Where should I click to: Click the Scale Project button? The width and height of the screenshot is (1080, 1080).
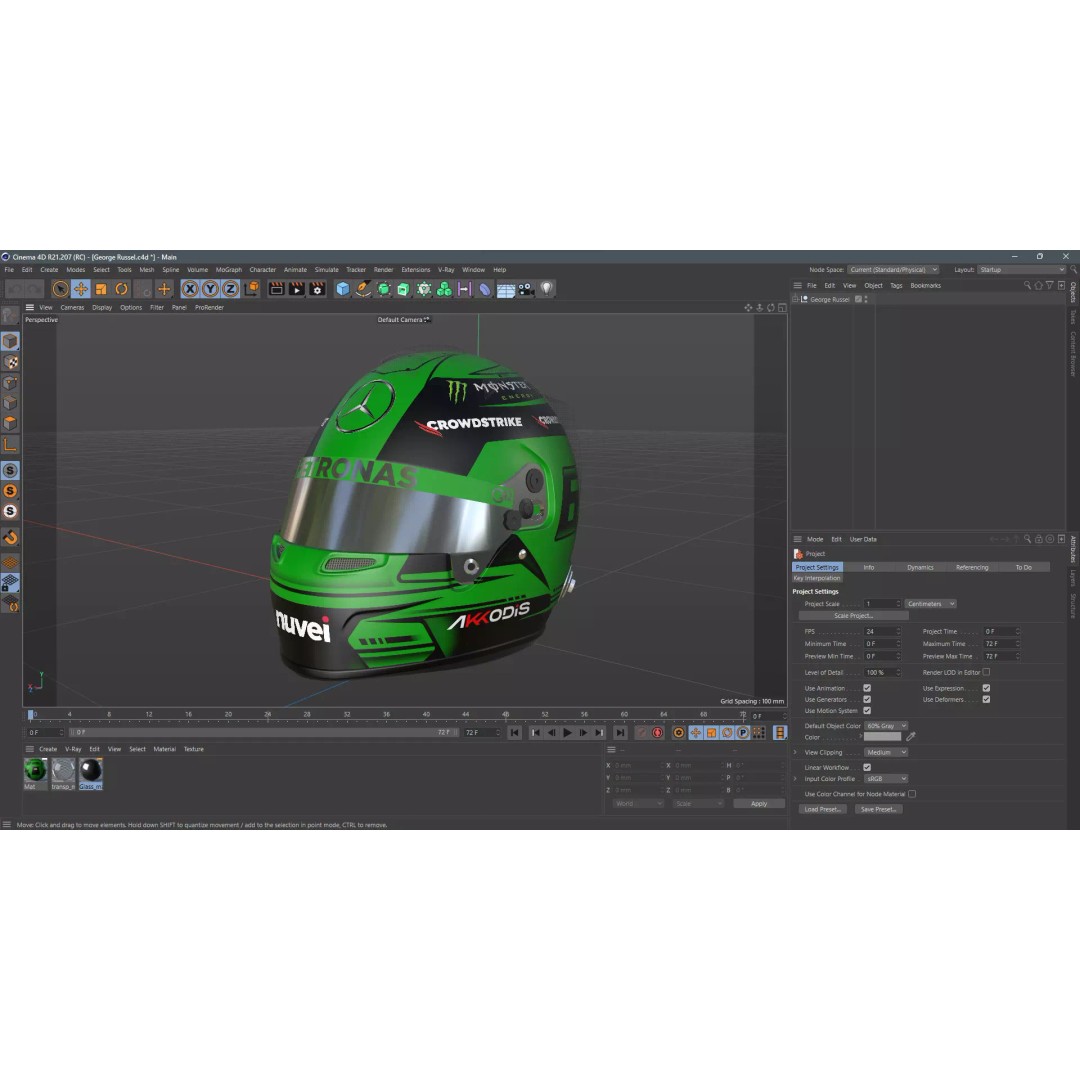pos(853,616)
